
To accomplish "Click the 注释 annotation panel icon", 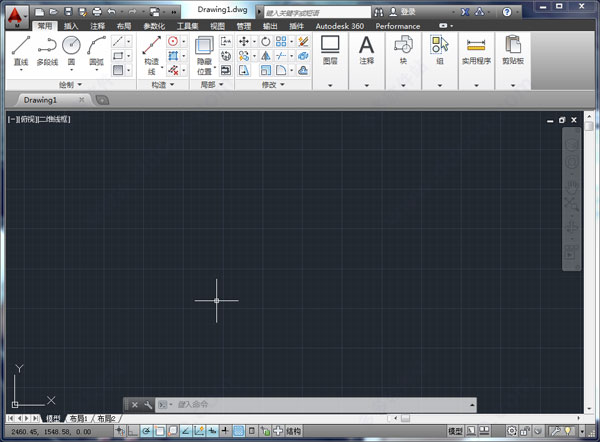I will (x=367, y=45).
